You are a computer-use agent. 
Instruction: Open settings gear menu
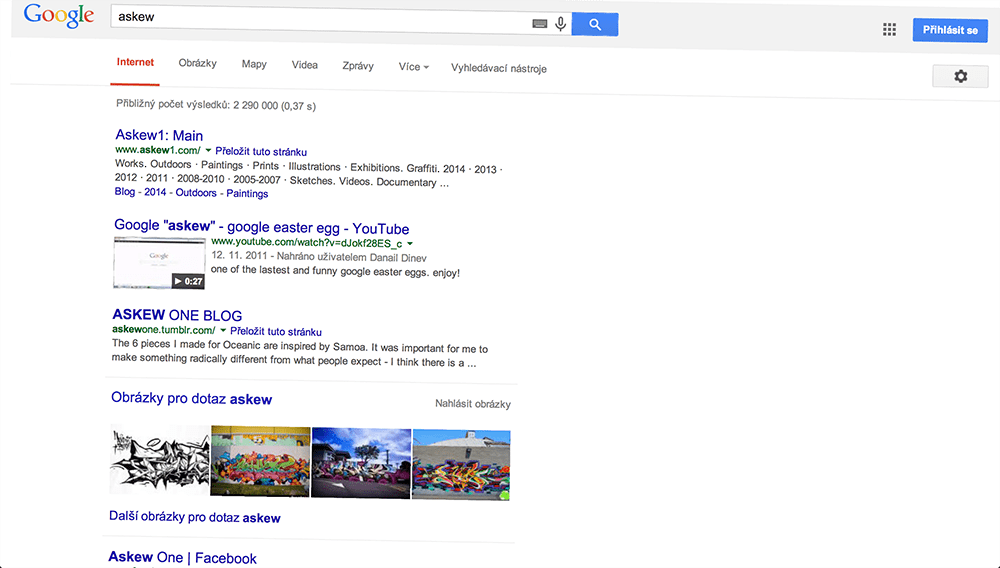[x=960, y=76]
